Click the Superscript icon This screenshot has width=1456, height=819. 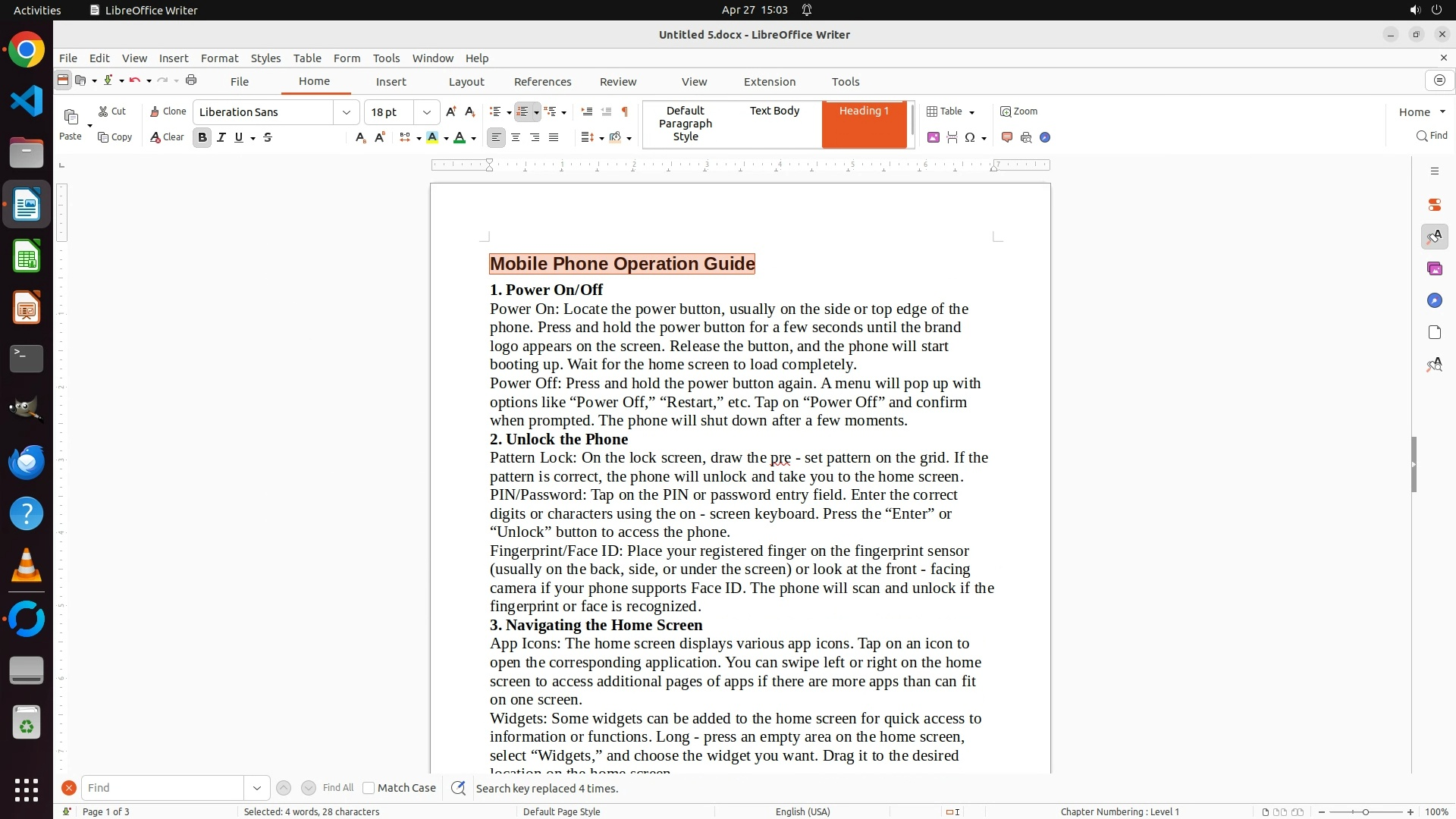(380, 137)
